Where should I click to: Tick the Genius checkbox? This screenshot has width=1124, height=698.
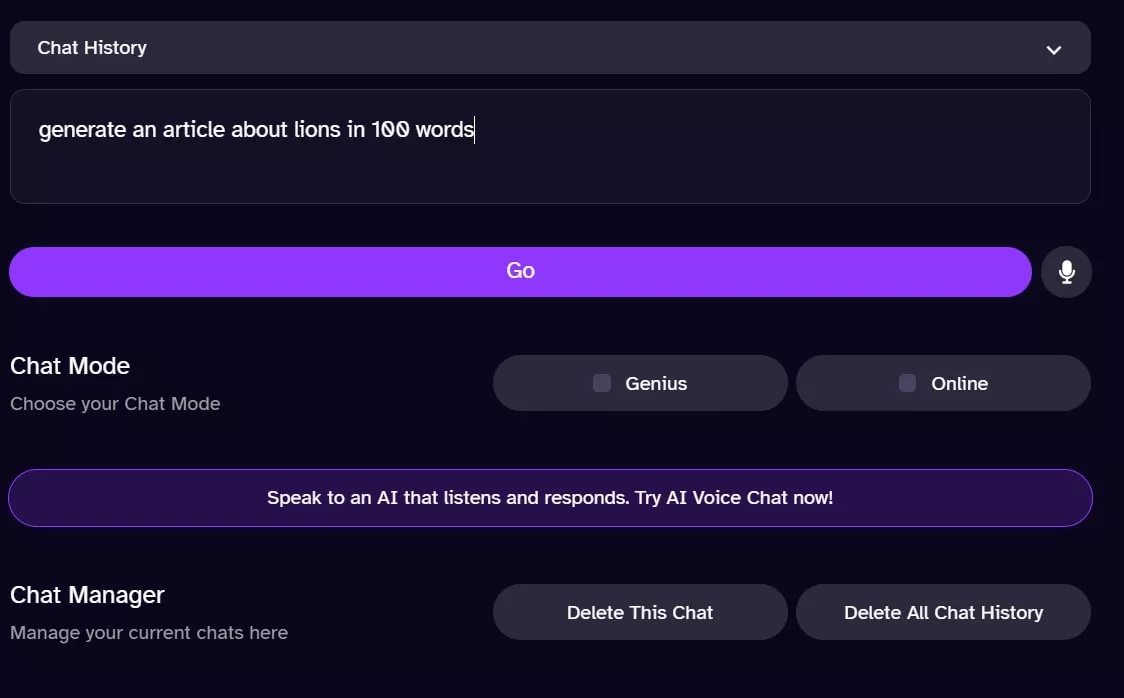point(601,383)
